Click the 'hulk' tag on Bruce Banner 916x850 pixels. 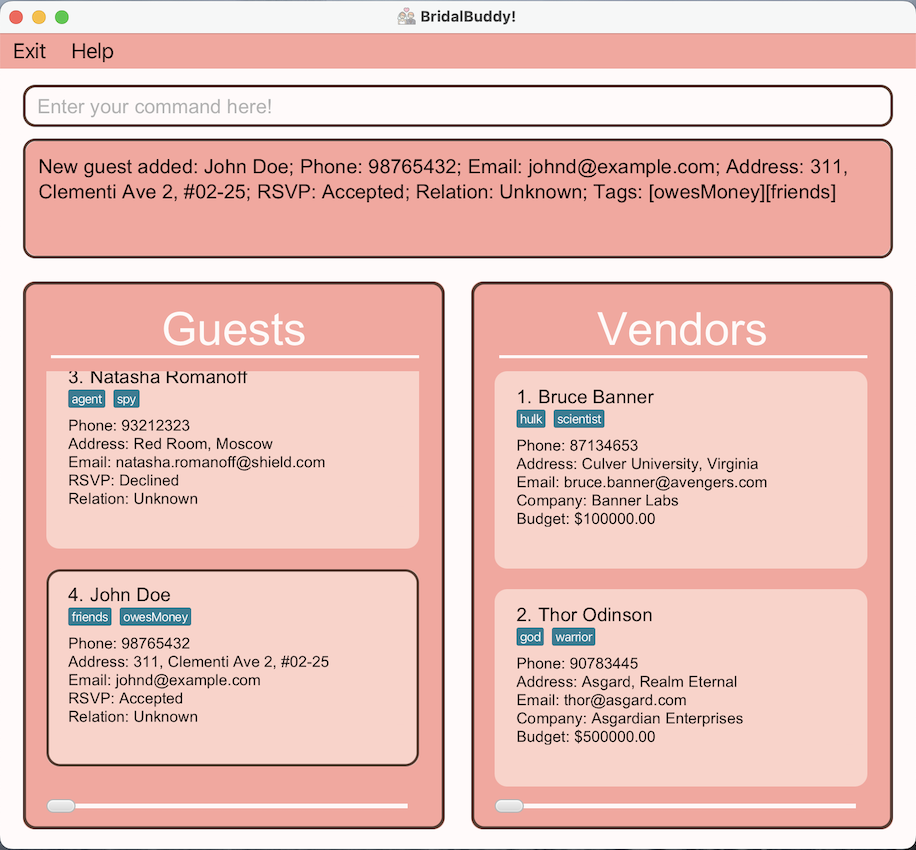point(531,419)
